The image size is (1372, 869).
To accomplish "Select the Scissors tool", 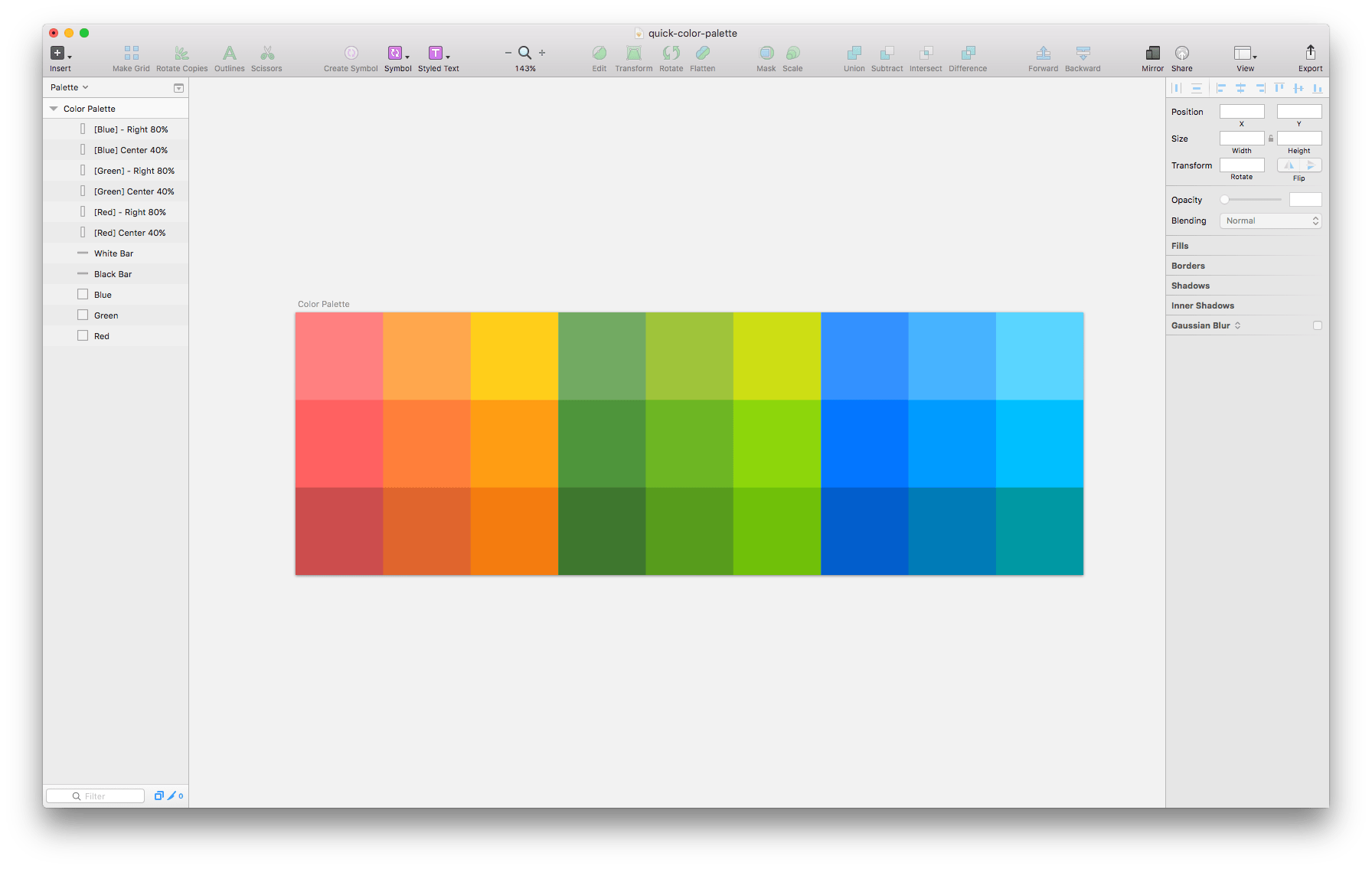I will point(266,53).
